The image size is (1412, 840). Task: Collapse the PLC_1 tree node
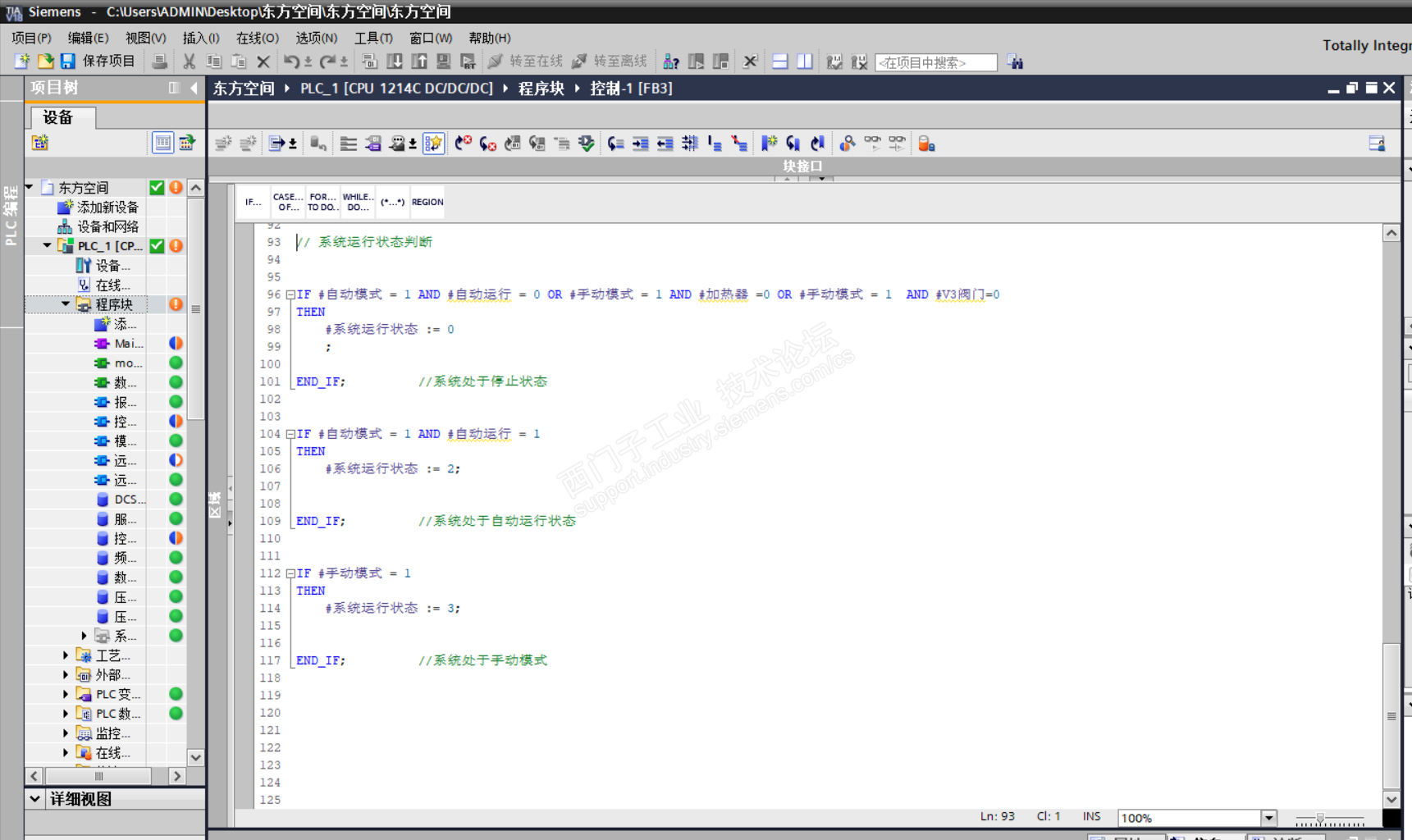(x=48, y=246)
